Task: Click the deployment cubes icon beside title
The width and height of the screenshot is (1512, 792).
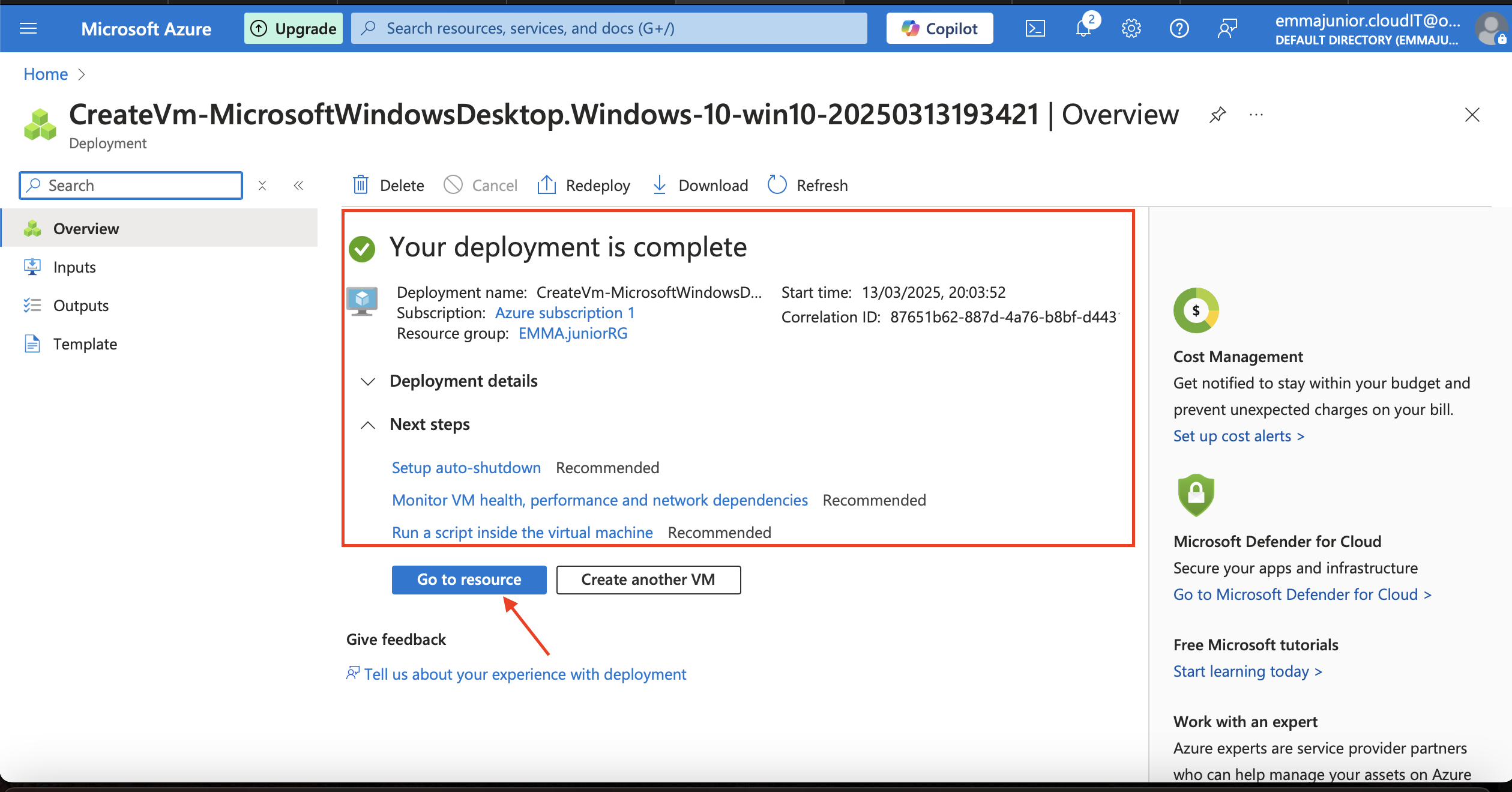Action: [x=40, y=124]
